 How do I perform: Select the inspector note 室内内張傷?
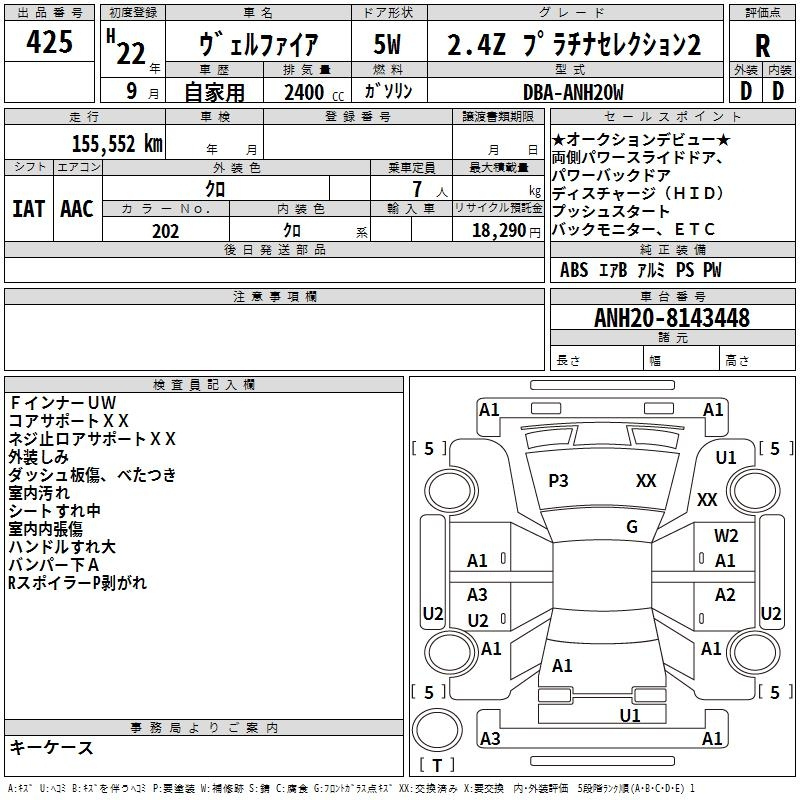pyautogui.click(x=46, y=529)
